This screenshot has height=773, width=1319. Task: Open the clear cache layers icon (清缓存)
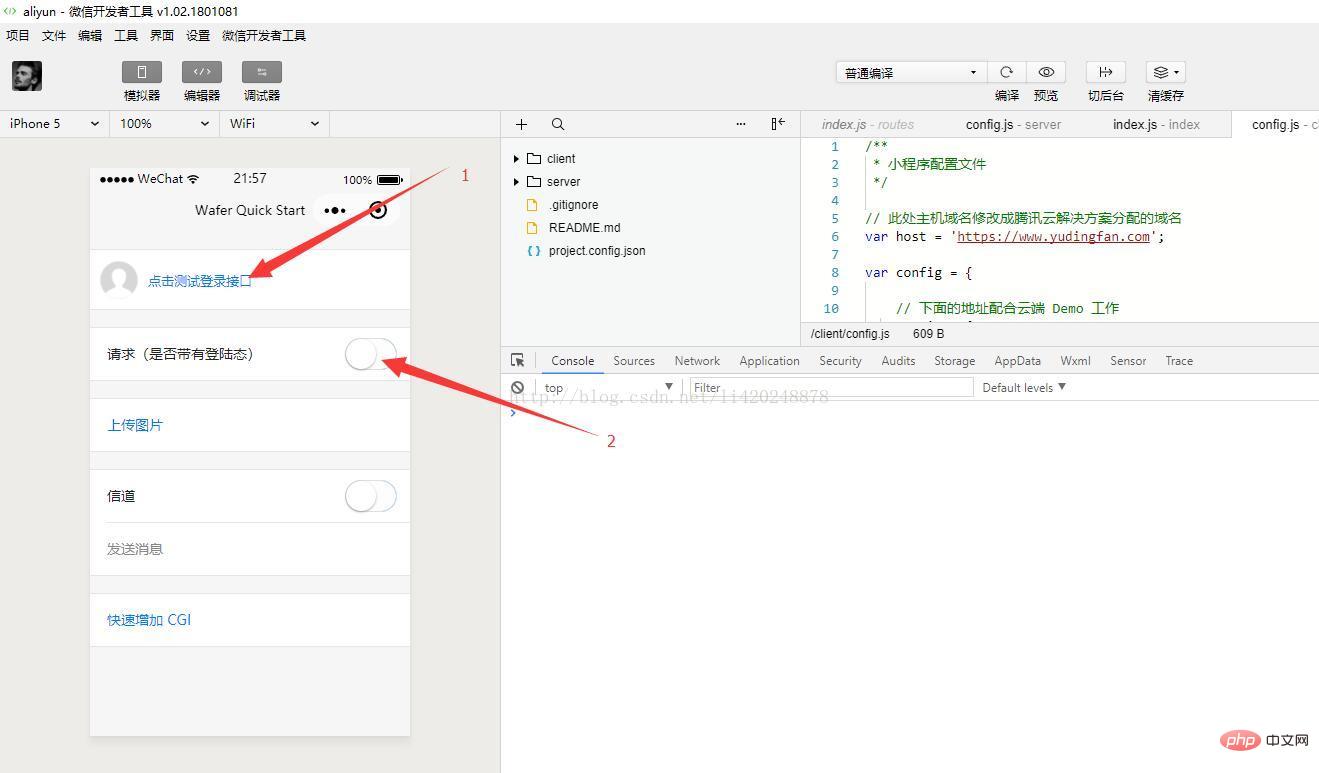(1166, 72)
